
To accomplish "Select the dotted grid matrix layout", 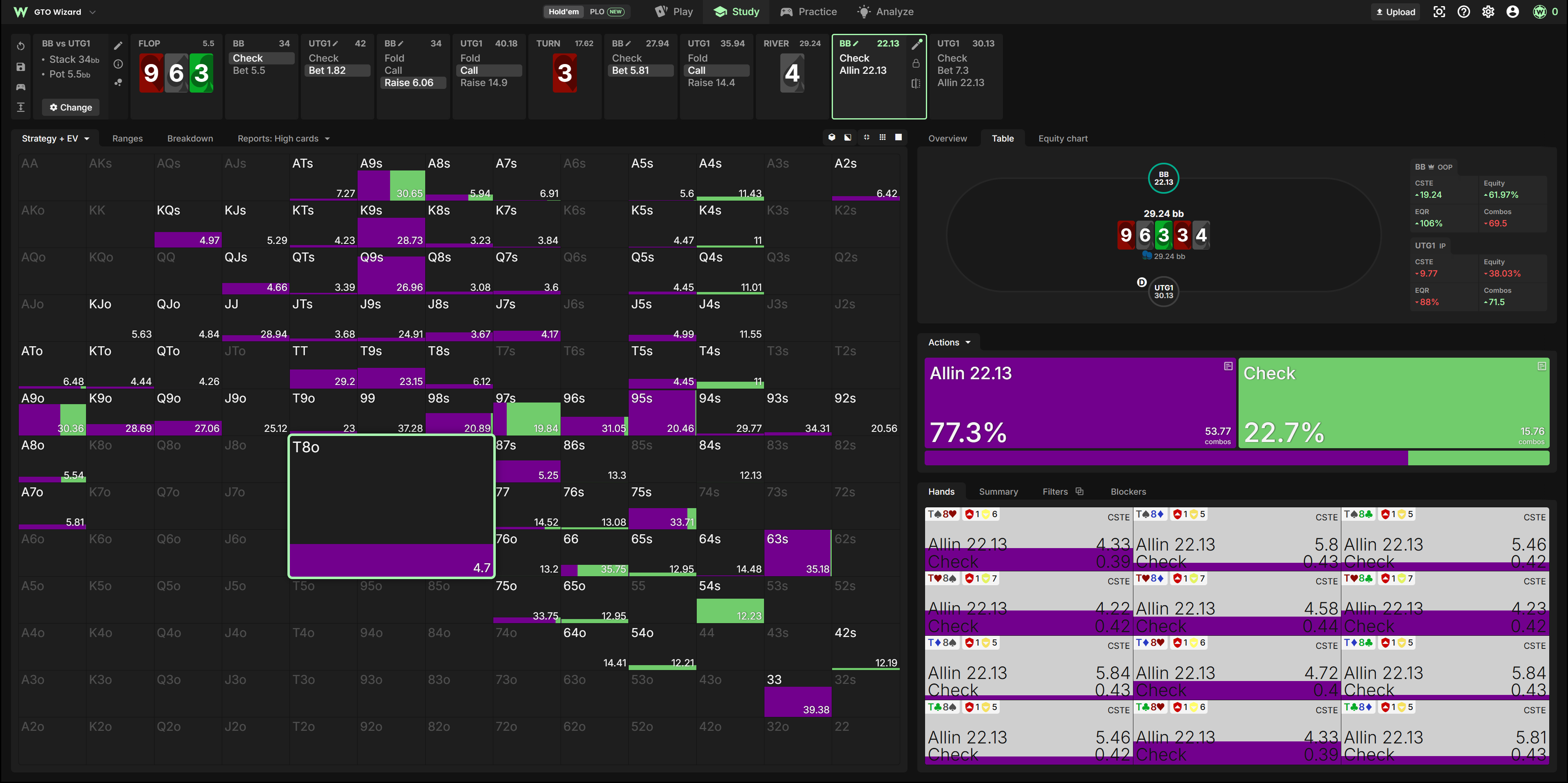I will click(883, 137).
